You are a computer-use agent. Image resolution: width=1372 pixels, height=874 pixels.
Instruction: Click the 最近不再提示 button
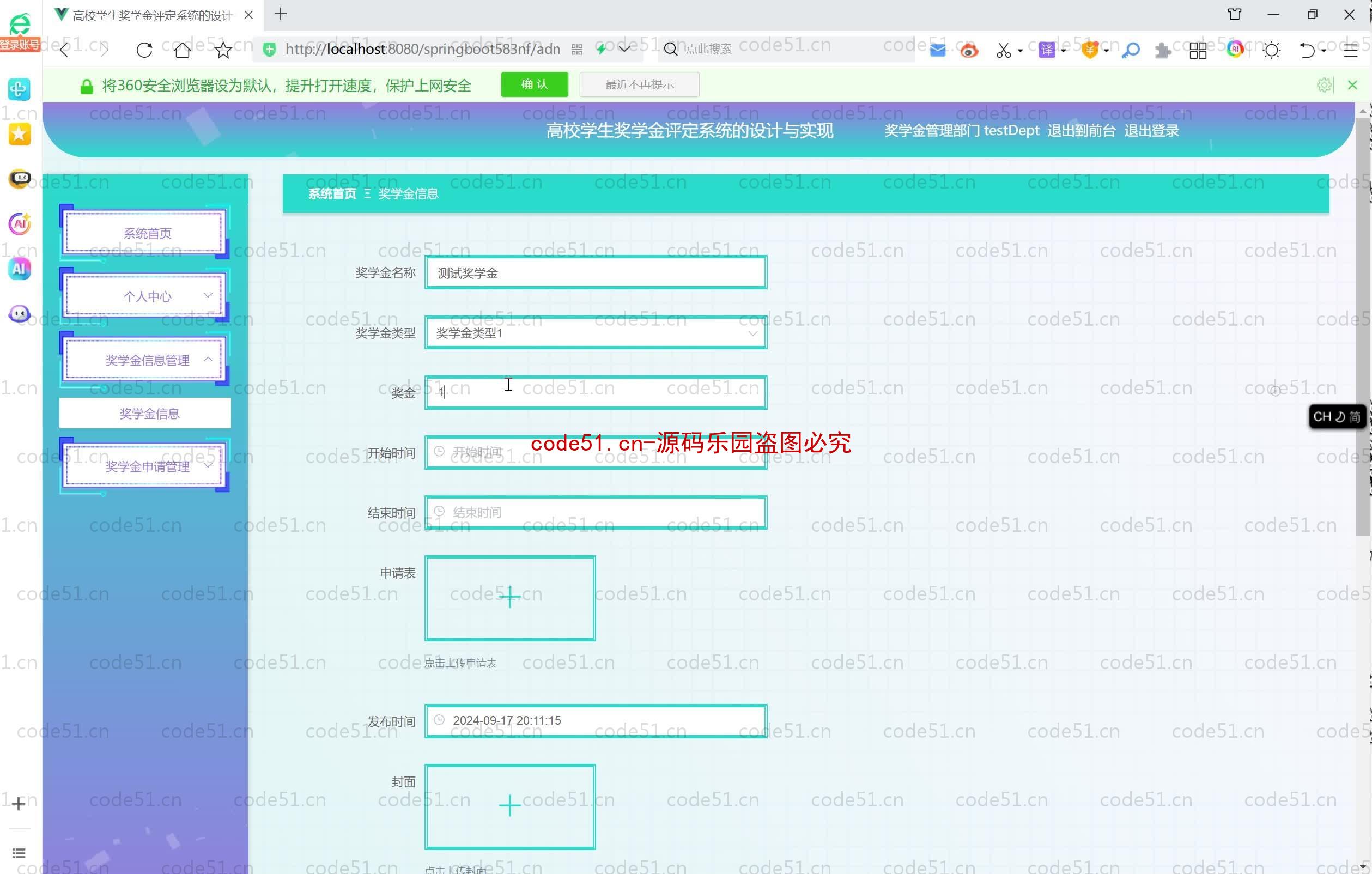(639, 84)
